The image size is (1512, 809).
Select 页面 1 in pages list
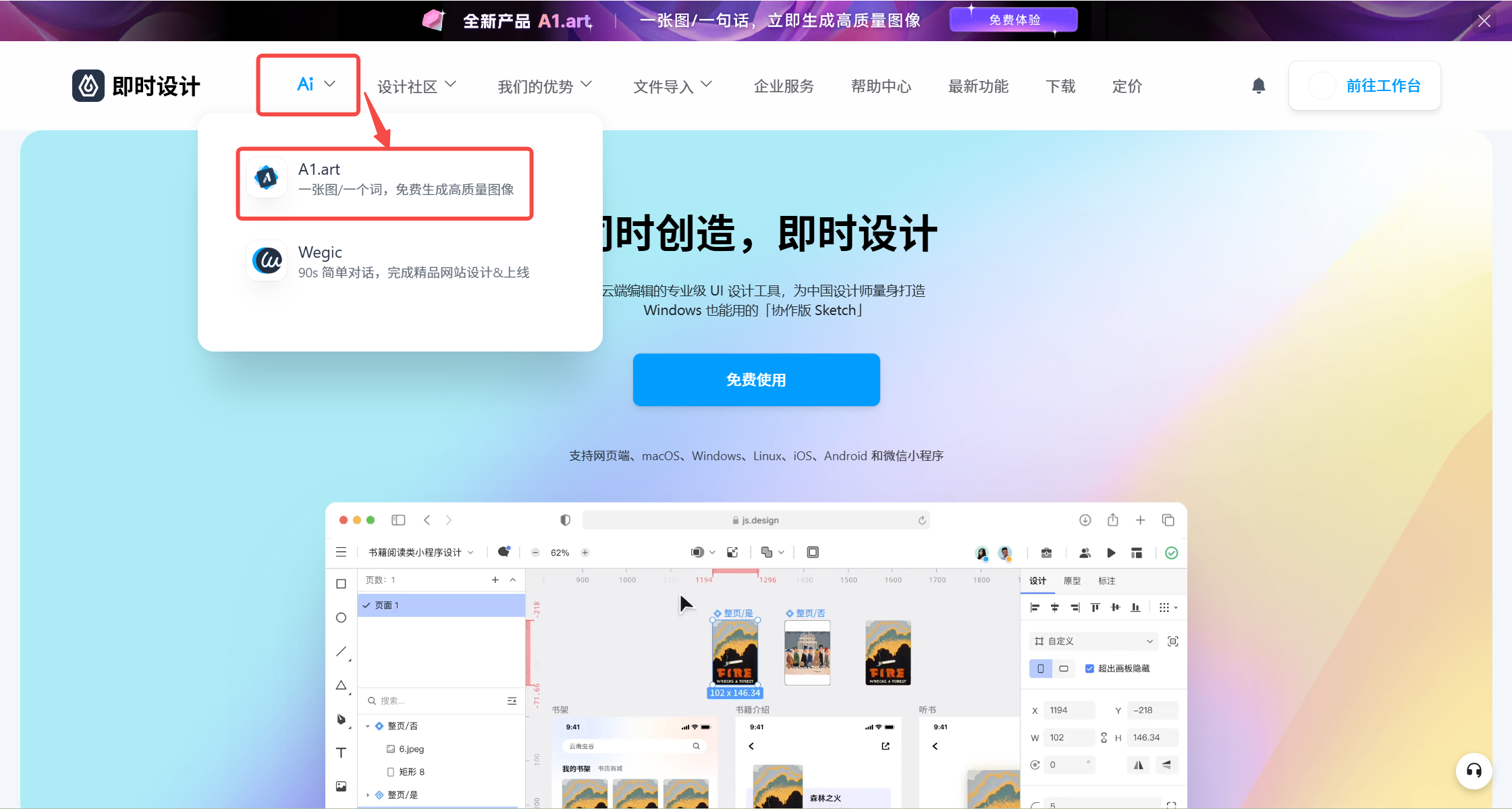tap(441, 605)
